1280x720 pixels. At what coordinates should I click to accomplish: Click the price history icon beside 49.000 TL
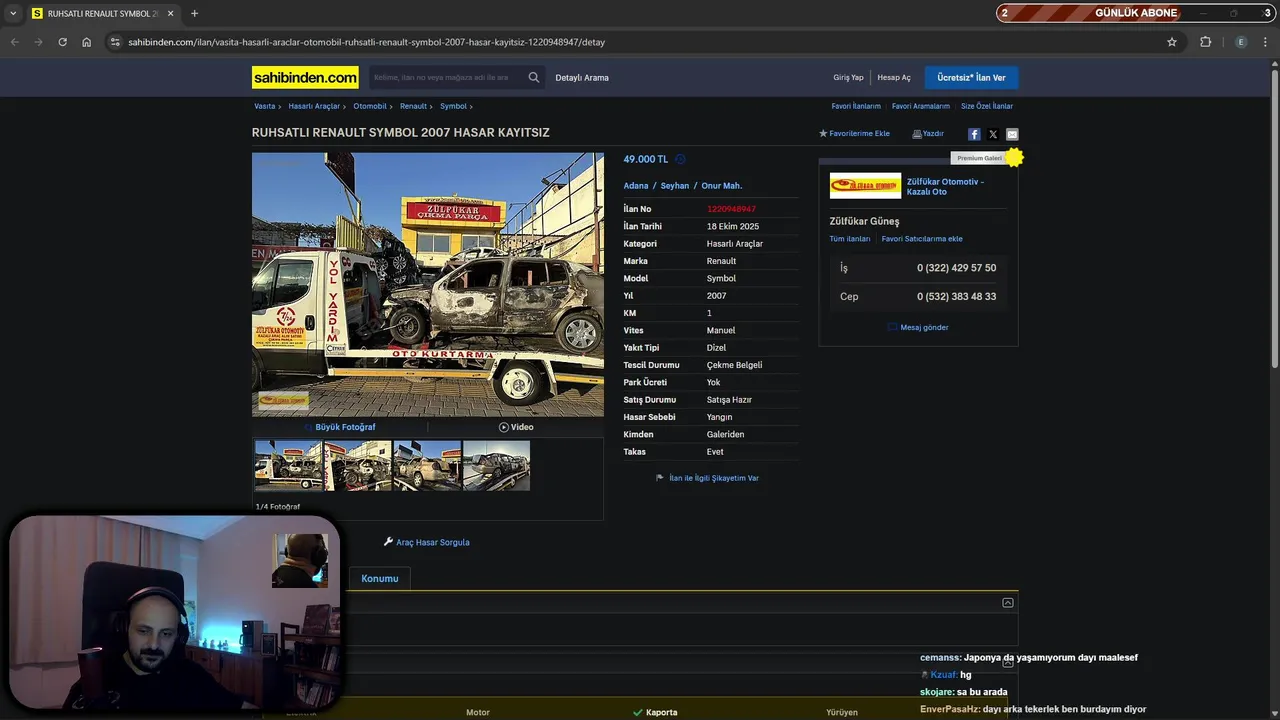680,159
